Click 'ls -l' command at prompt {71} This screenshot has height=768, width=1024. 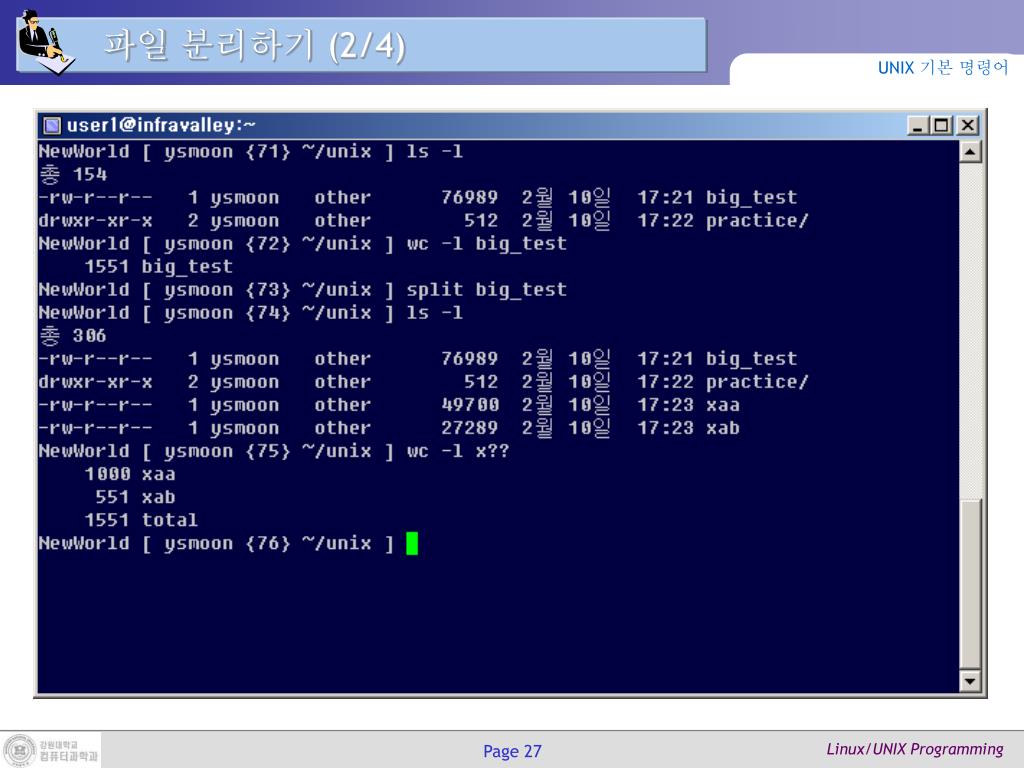tap(434, 152)
